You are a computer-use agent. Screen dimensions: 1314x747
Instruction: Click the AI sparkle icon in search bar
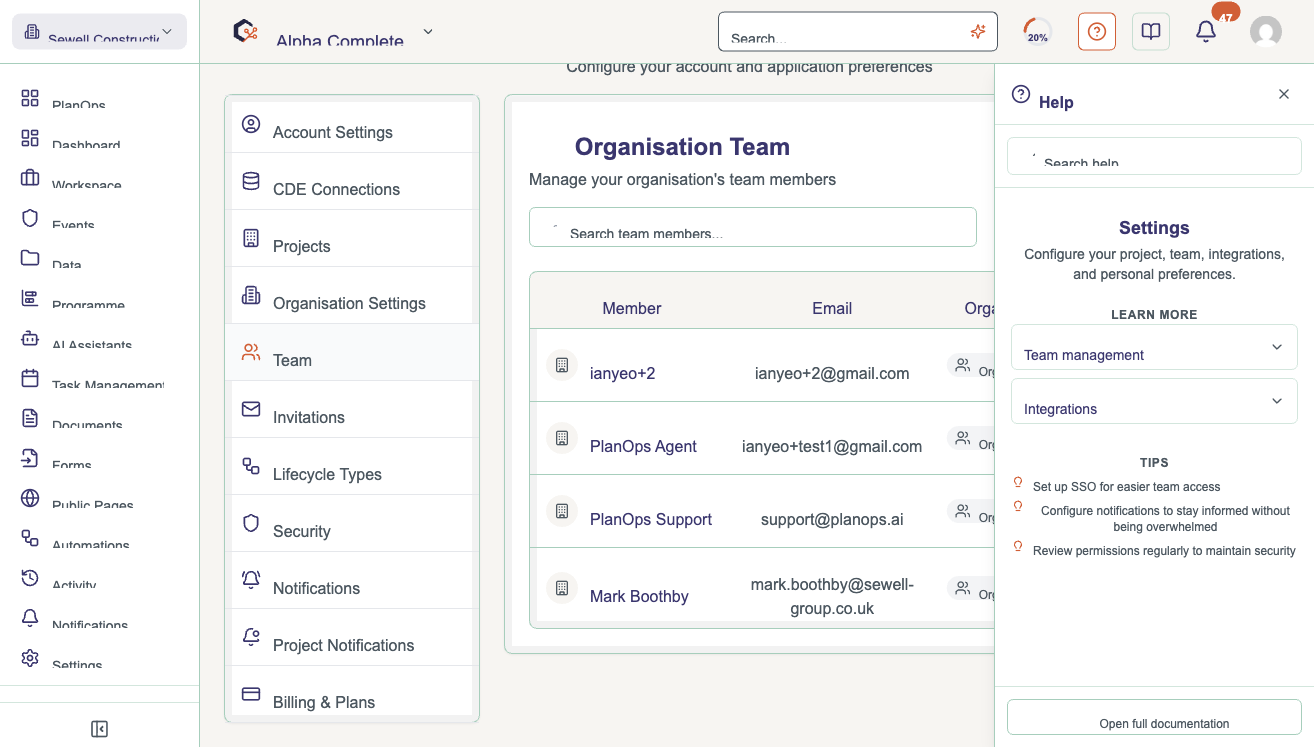(978, 31)
